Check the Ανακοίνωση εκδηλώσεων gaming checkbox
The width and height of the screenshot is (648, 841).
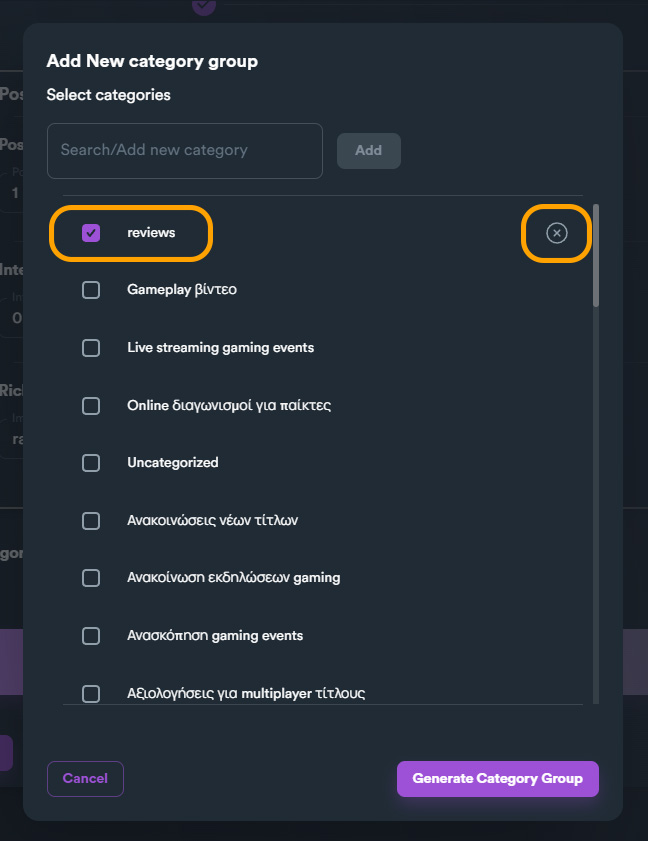click(x=91, y=578)
